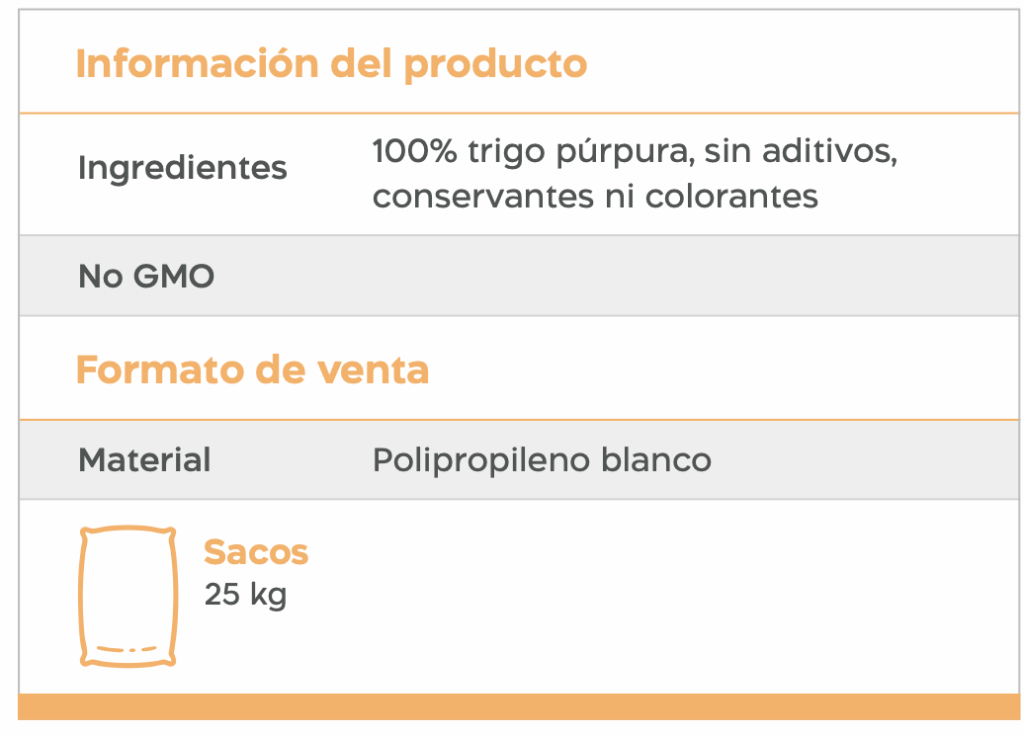Screen dimensions: 1024x735
Task: Click the orange 'Sacos' label
Action: (256, 552)
